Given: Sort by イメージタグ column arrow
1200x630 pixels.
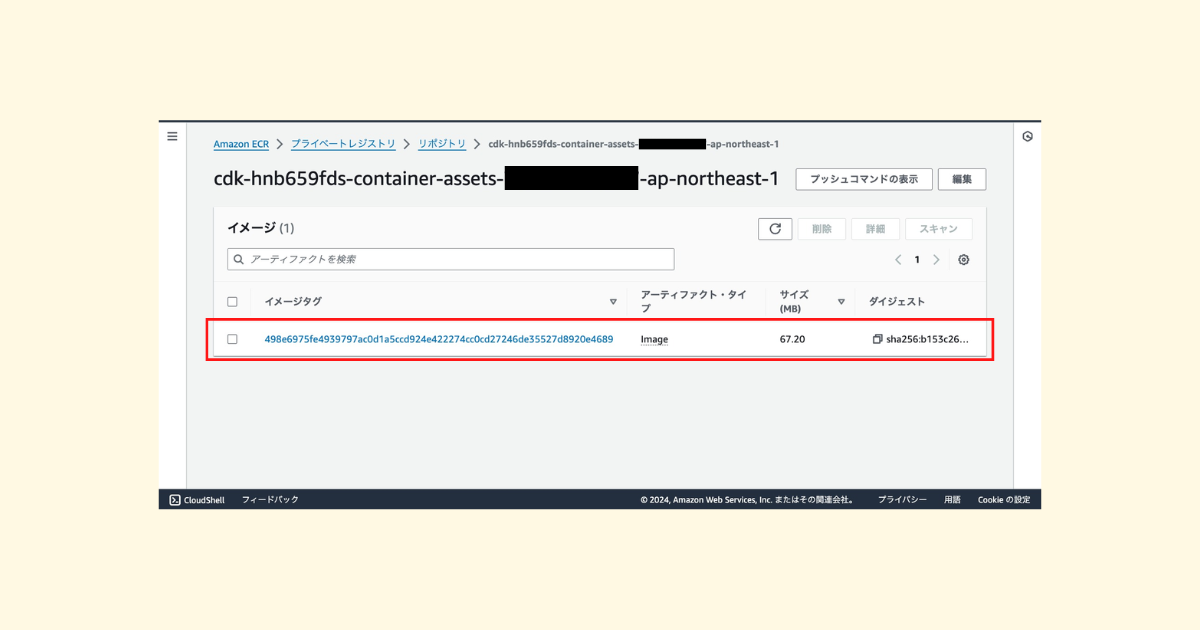Looking at the screenshot, I should click(x=613, y=302).
